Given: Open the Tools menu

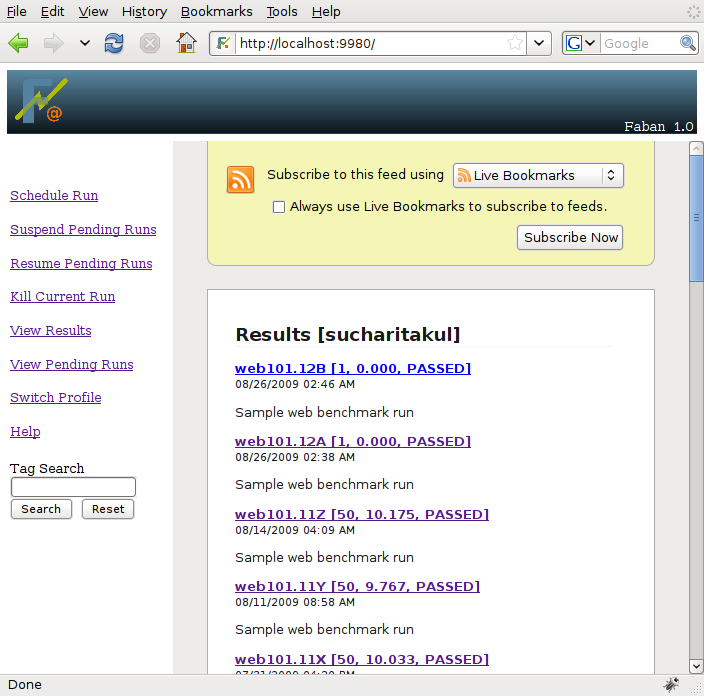Looking at the screenshot, I should [x=282, y=11].
